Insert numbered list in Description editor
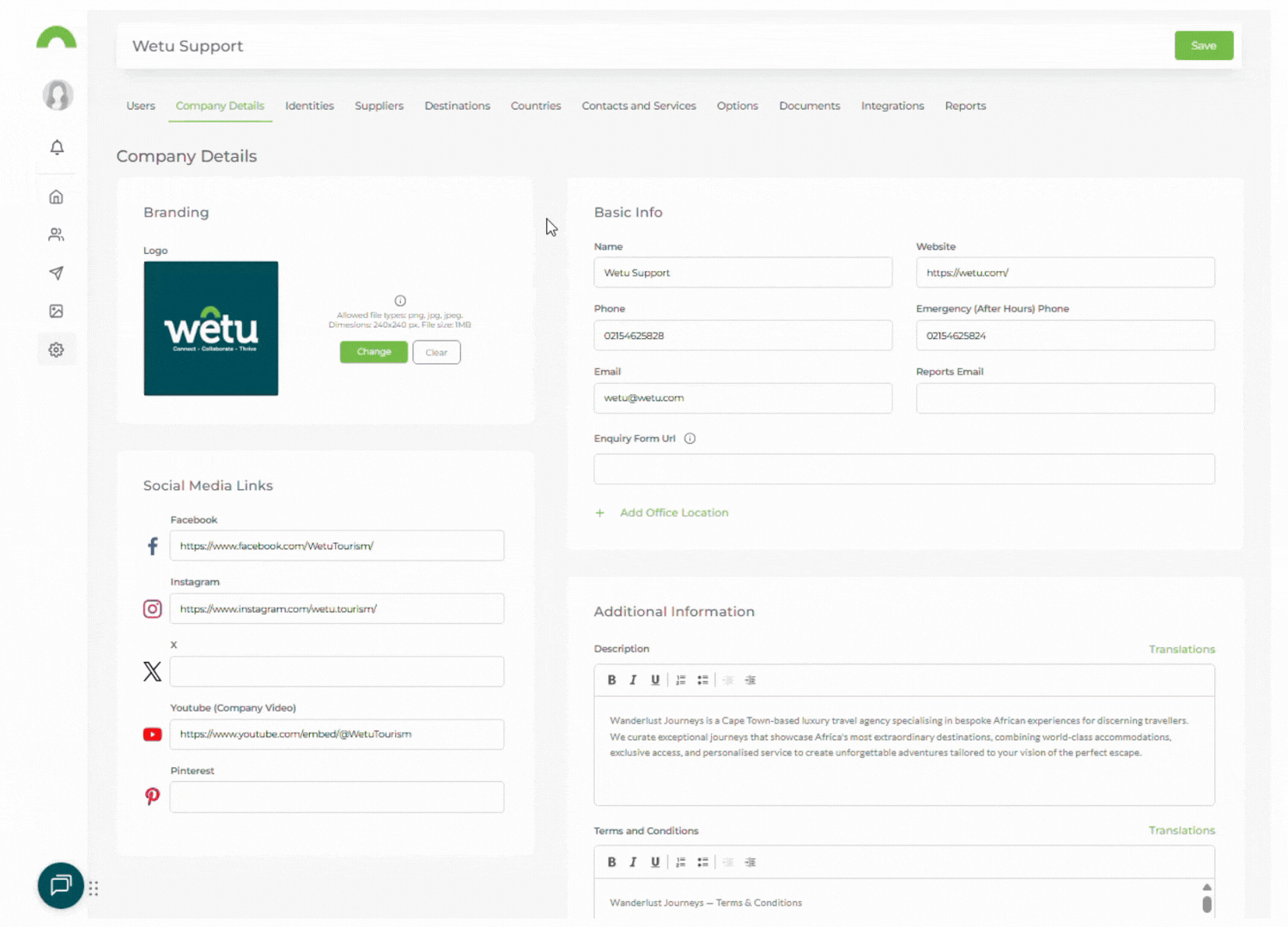 click(x=681, y=680)
